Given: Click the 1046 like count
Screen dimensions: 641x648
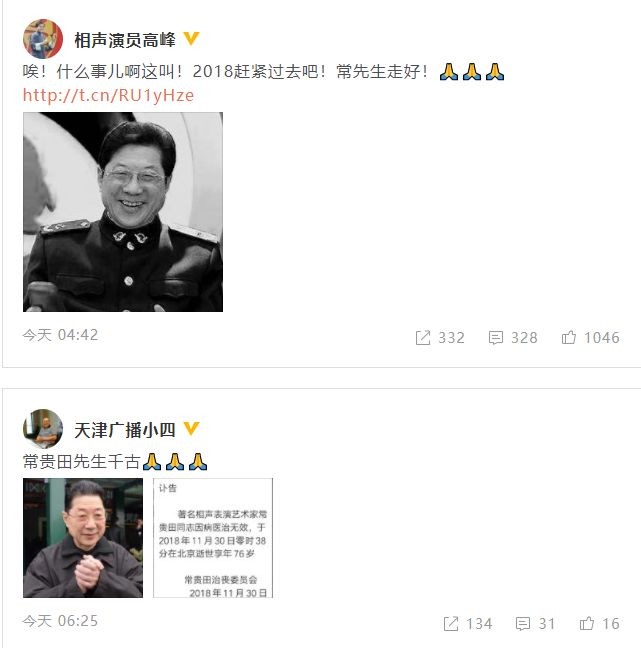Looking at the screenshot, I should click(602, 338).
